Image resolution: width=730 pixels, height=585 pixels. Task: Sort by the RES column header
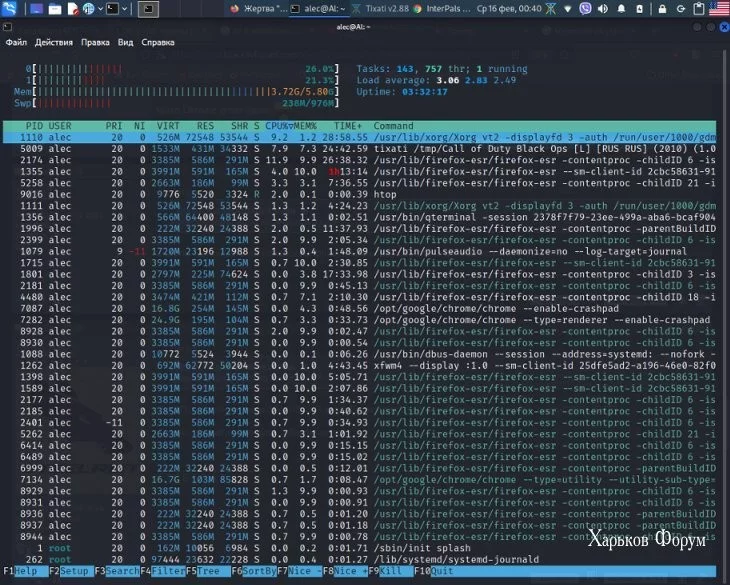click(x=205, y=126)
